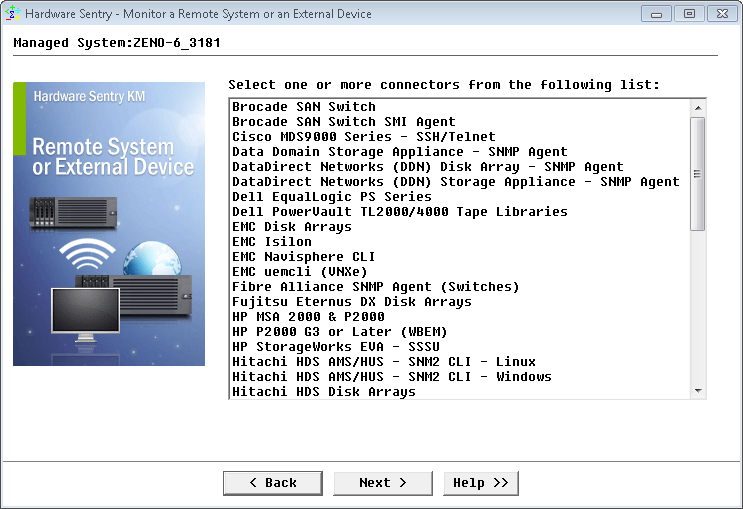
Task: Choose Dell PowerVault TL2000/4000 Tape Libraries
Action: pos(399,212)
